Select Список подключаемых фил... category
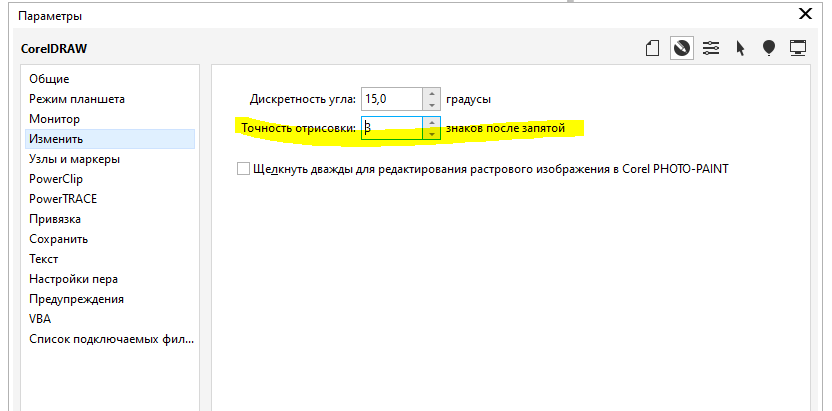Image resolution: width=832 pixels, height=411 pixels. click(110, 339)
